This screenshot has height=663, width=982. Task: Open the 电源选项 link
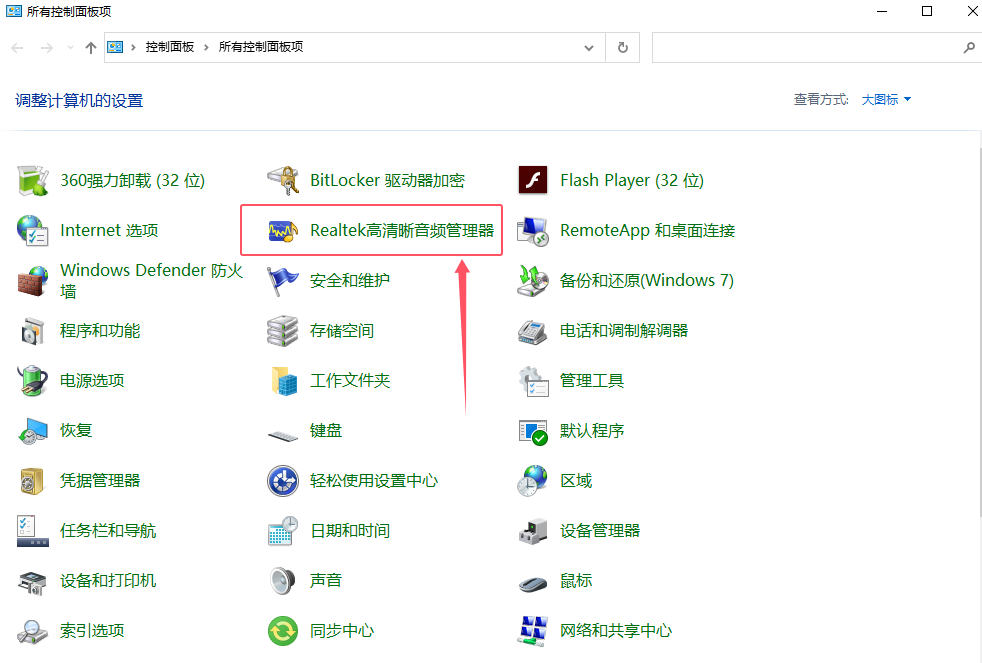92,381
